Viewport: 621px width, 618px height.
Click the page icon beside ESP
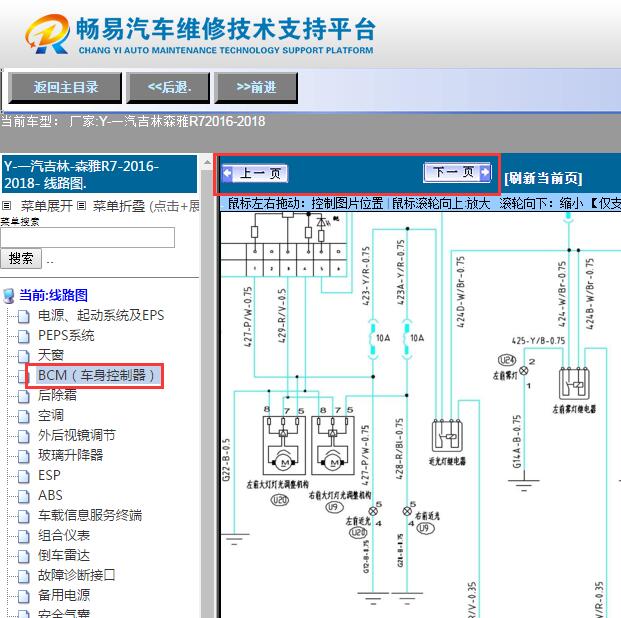point(24,476)
